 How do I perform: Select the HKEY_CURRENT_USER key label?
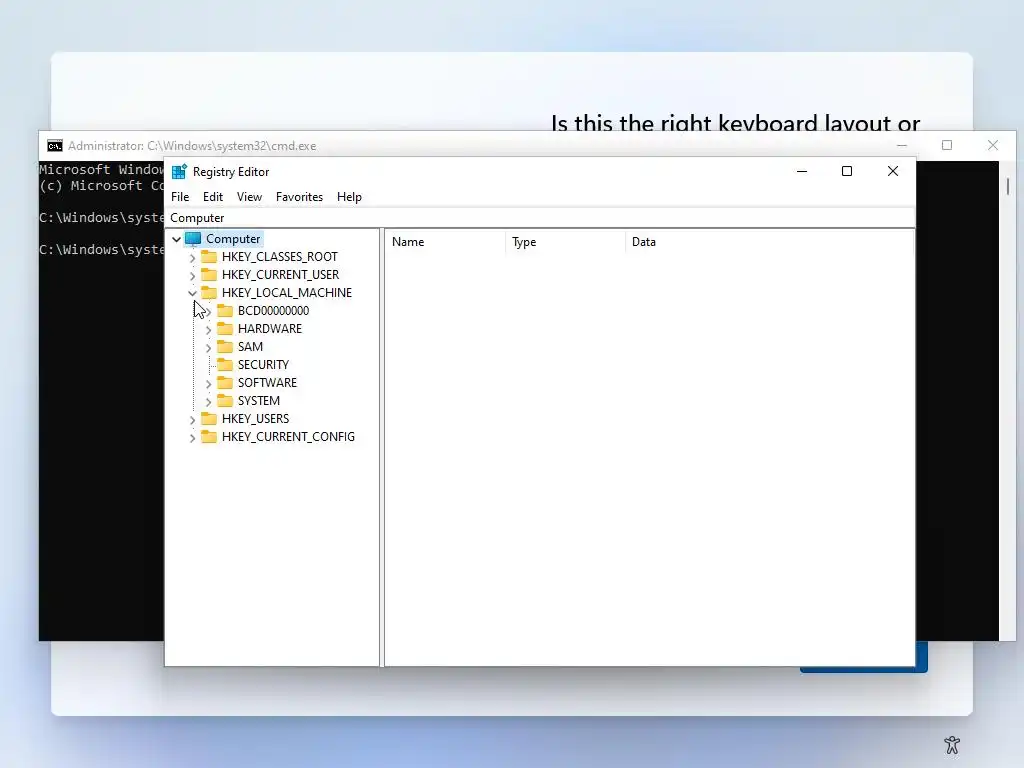pos(280,275)
